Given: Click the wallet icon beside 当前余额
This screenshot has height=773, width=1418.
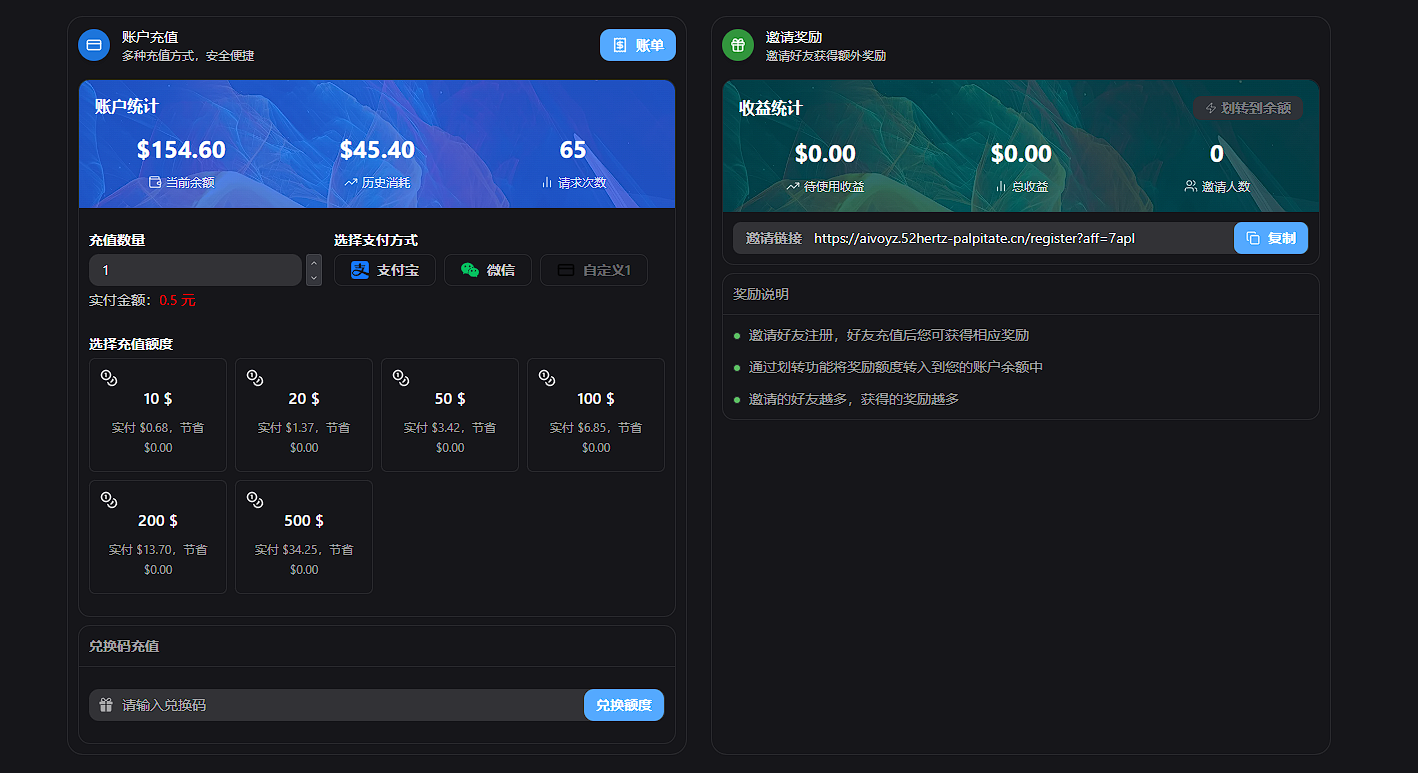Looking at the screenshot, I should click(x=155, y=183).
